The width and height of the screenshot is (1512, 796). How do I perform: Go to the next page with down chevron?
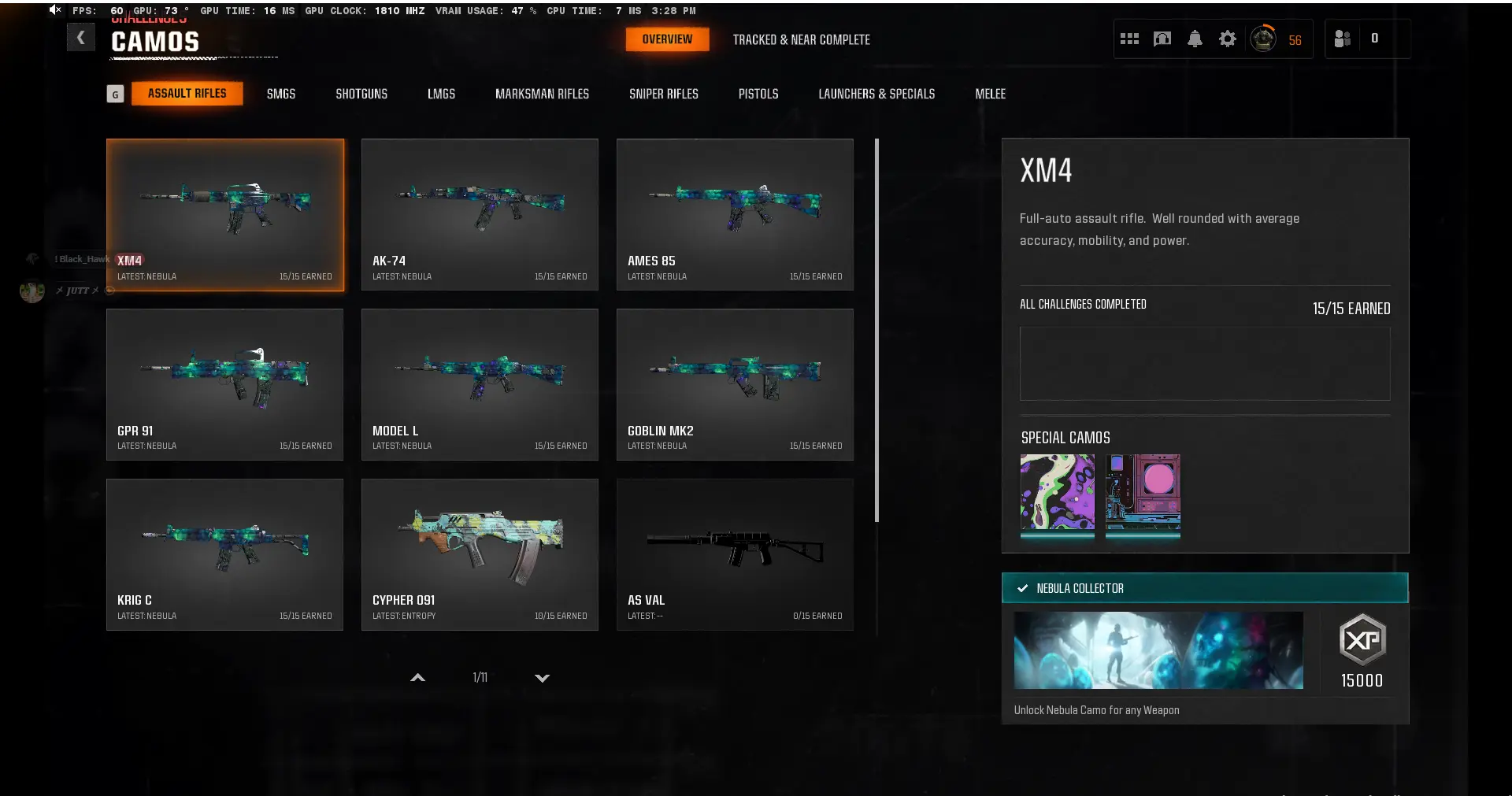pos(542,678)
